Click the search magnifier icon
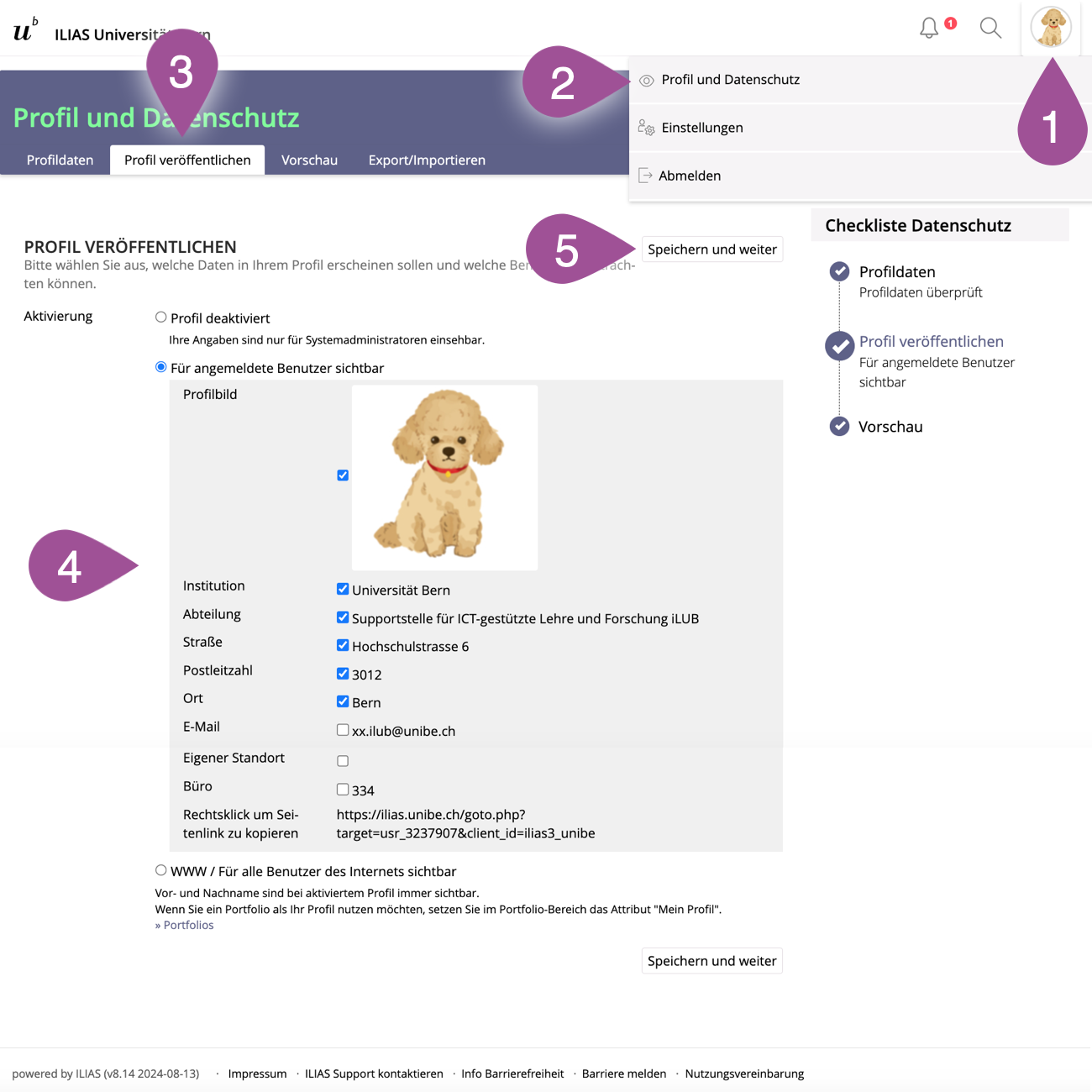 coord(990,29)
